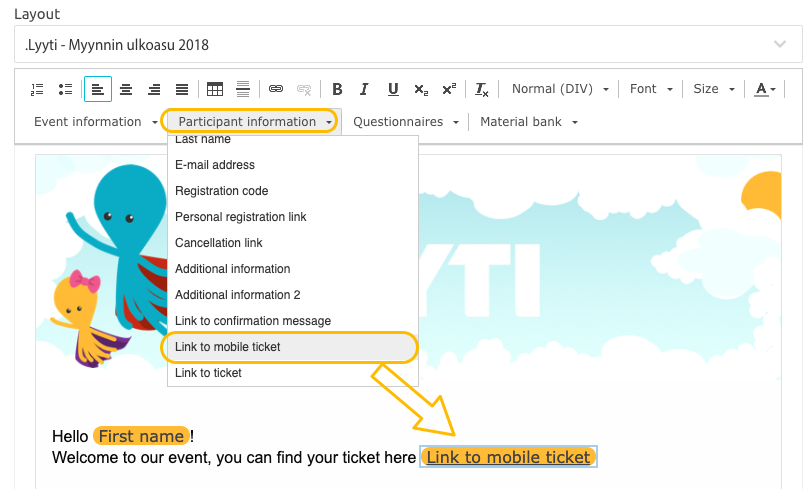Open the Event information dropdown
The width and height of the screenshot is (809, 489).
coord(95,122)
